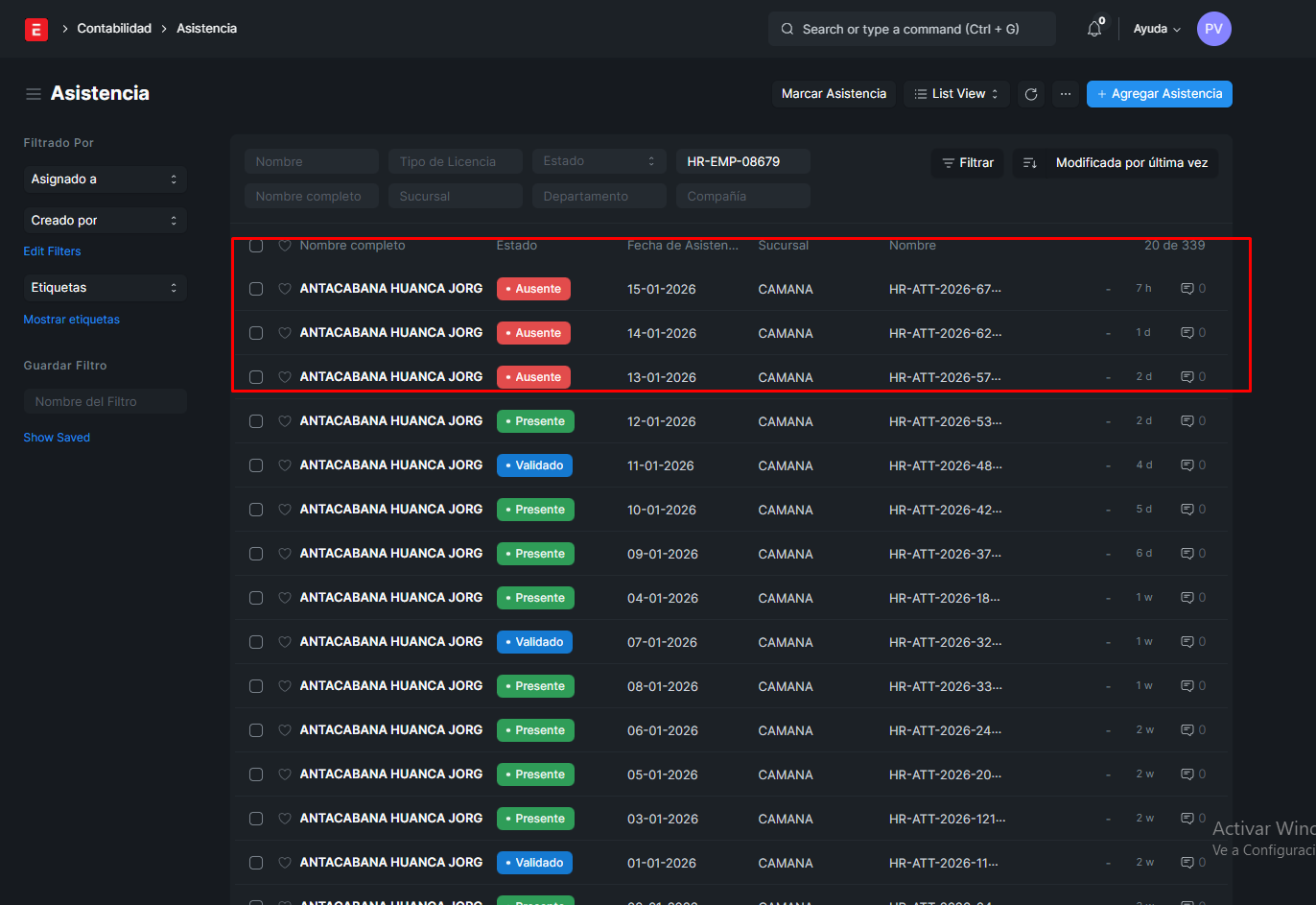Open the Estado filter dropdown
The width and height of the screenshot is (1316, 905).
599,161
